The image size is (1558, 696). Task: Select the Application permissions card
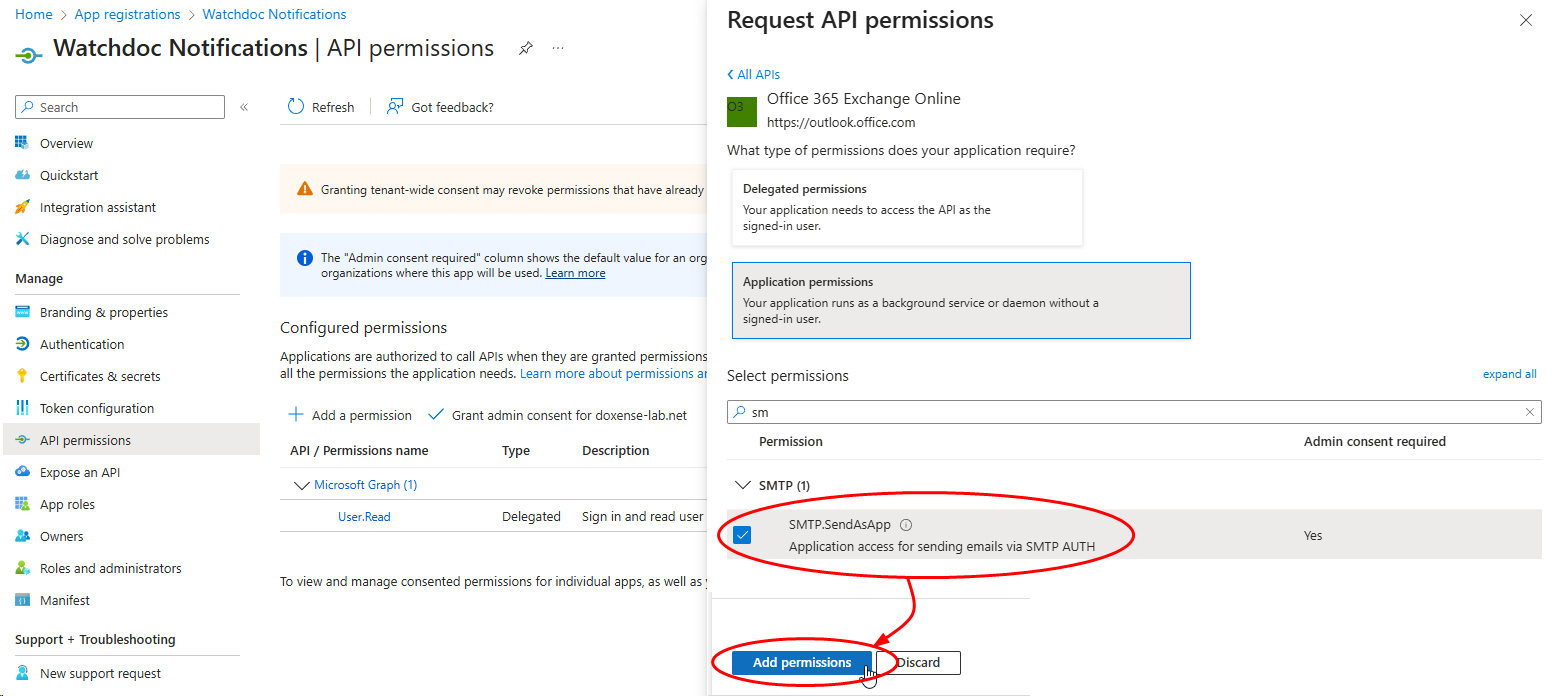coord(961,301)
